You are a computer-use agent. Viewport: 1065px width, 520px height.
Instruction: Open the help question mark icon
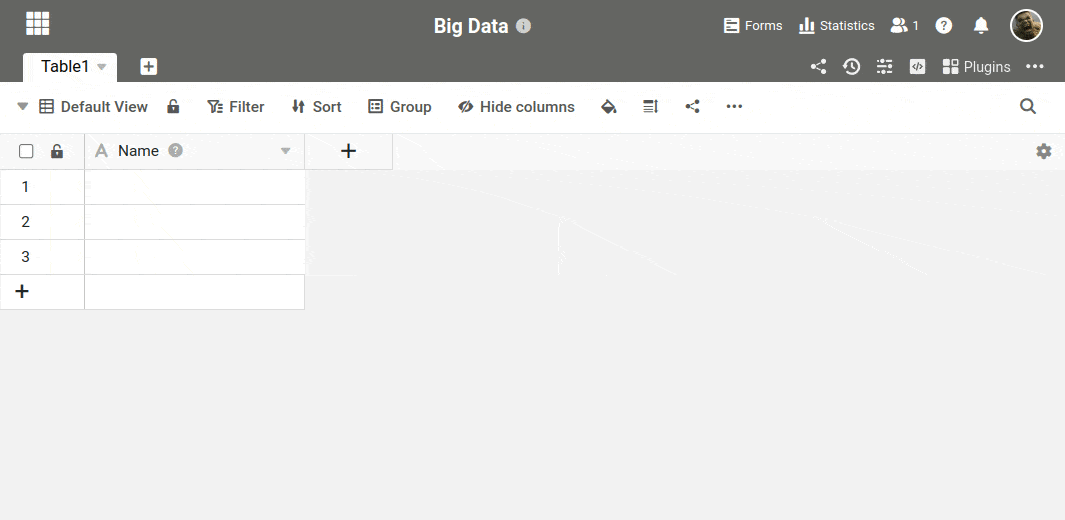click(x=943, y=26)
